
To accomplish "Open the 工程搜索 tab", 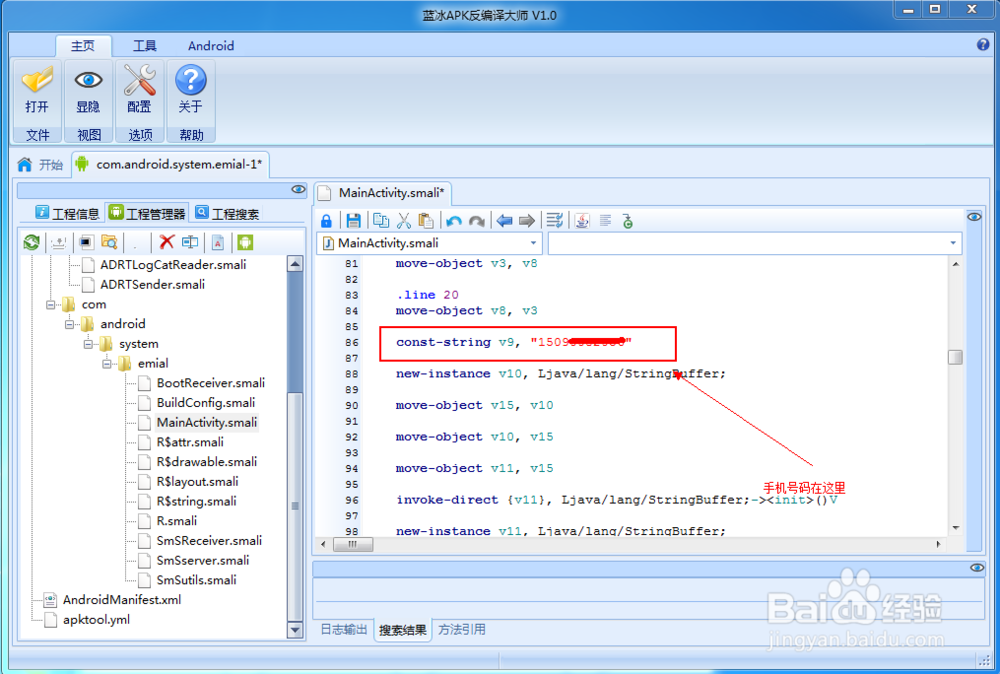I will (228, 214).
